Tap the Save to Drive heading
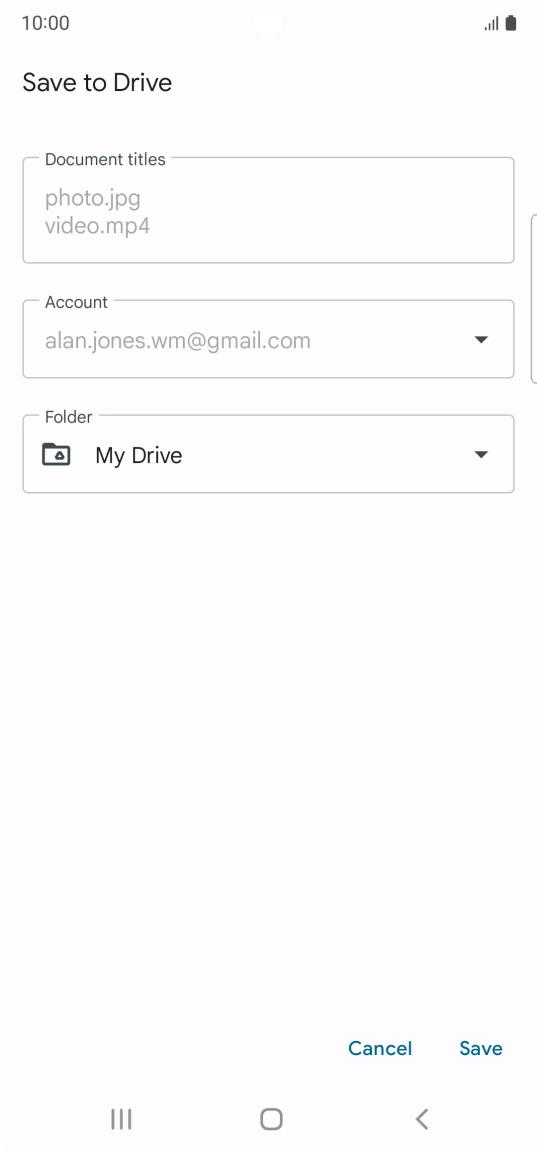 tap(97, 82)
